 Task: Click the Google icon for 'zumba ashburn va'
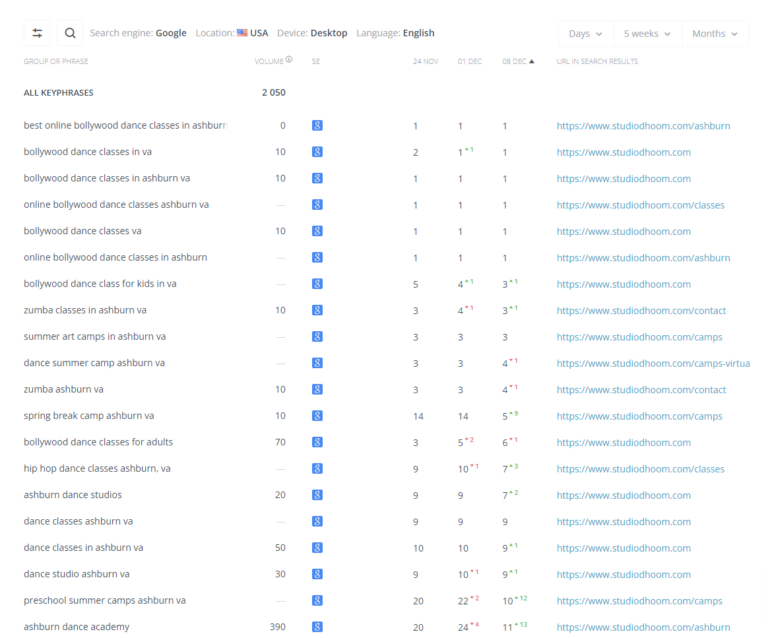tap(317, 389)
